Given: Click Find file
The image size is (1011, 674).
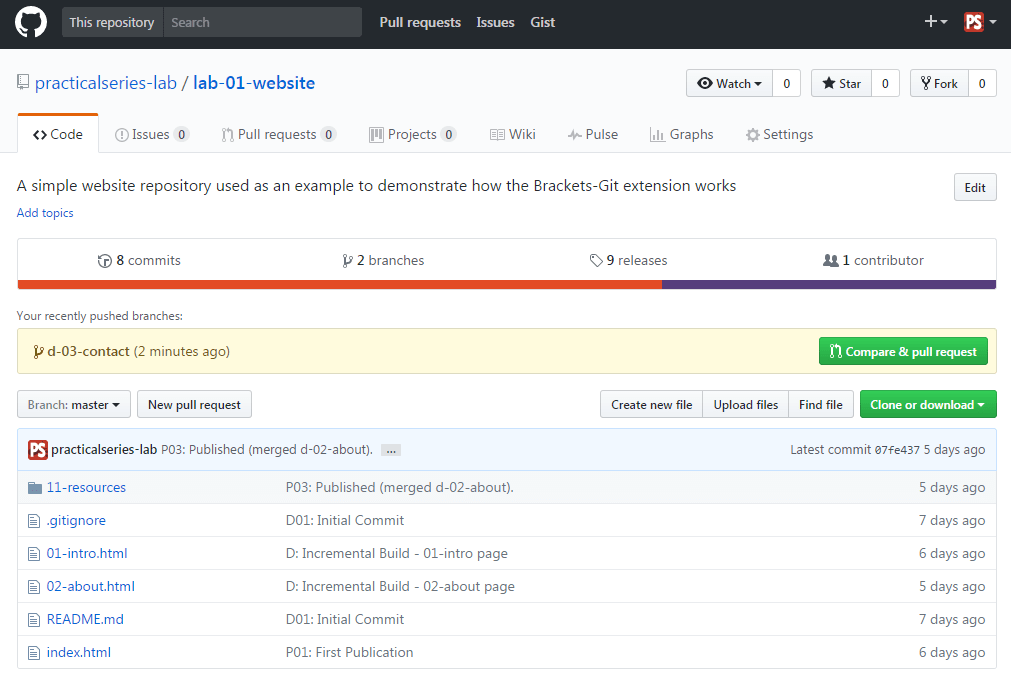Looking at the screenshot, I should [821, 404].
